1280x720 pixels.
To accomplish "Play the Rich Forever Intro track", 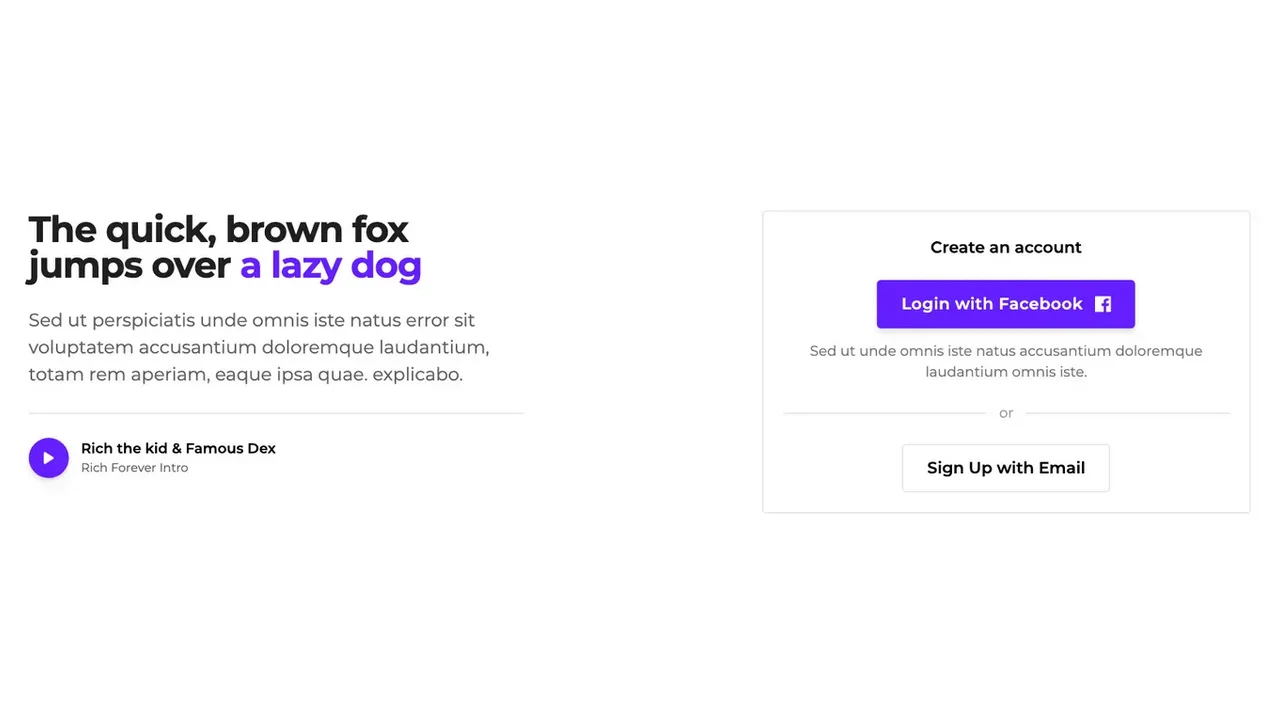I will (x=48, y=458).
